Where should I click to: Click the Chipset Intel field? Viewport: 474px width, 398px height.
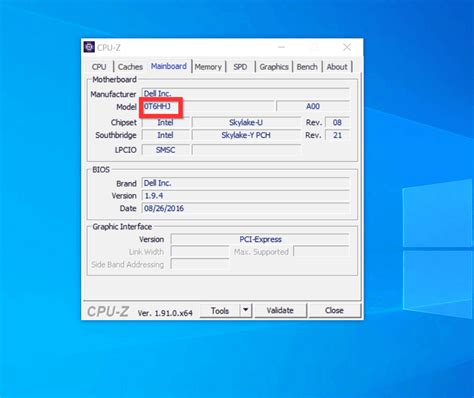pyautogui.click(x=165, y=122)
